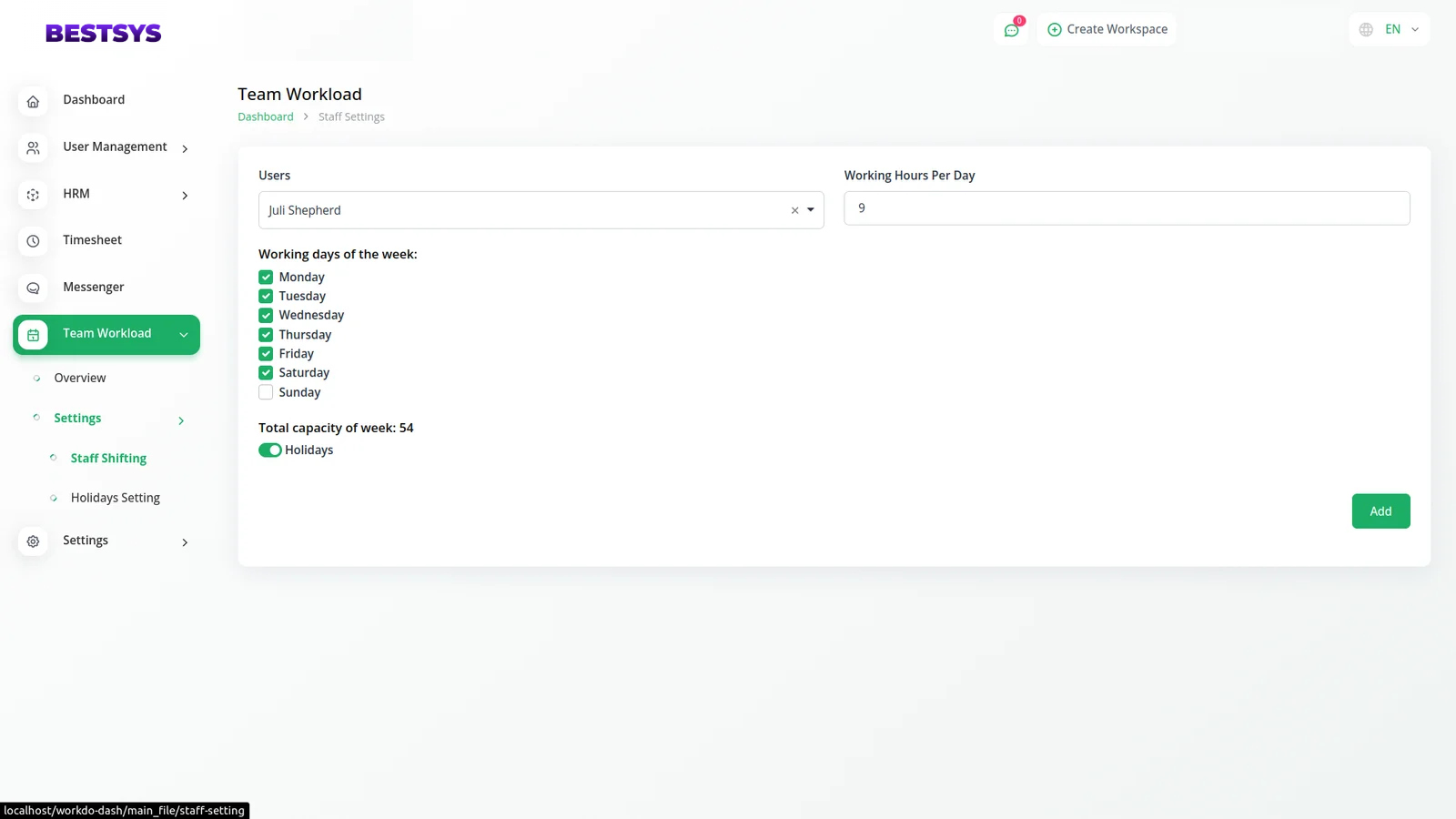
Task: Uncheck the Monday checkbox
Action: pos(266,278)
